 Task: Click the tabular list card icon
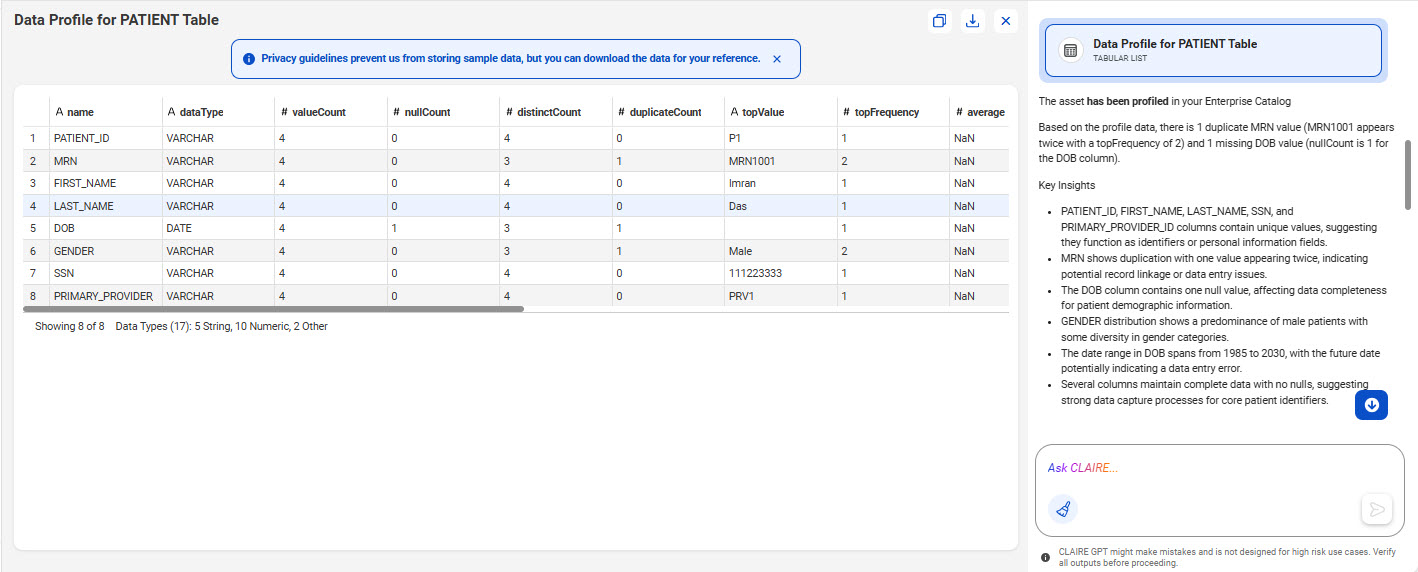pyautogui.click(x=1070, y=51)
